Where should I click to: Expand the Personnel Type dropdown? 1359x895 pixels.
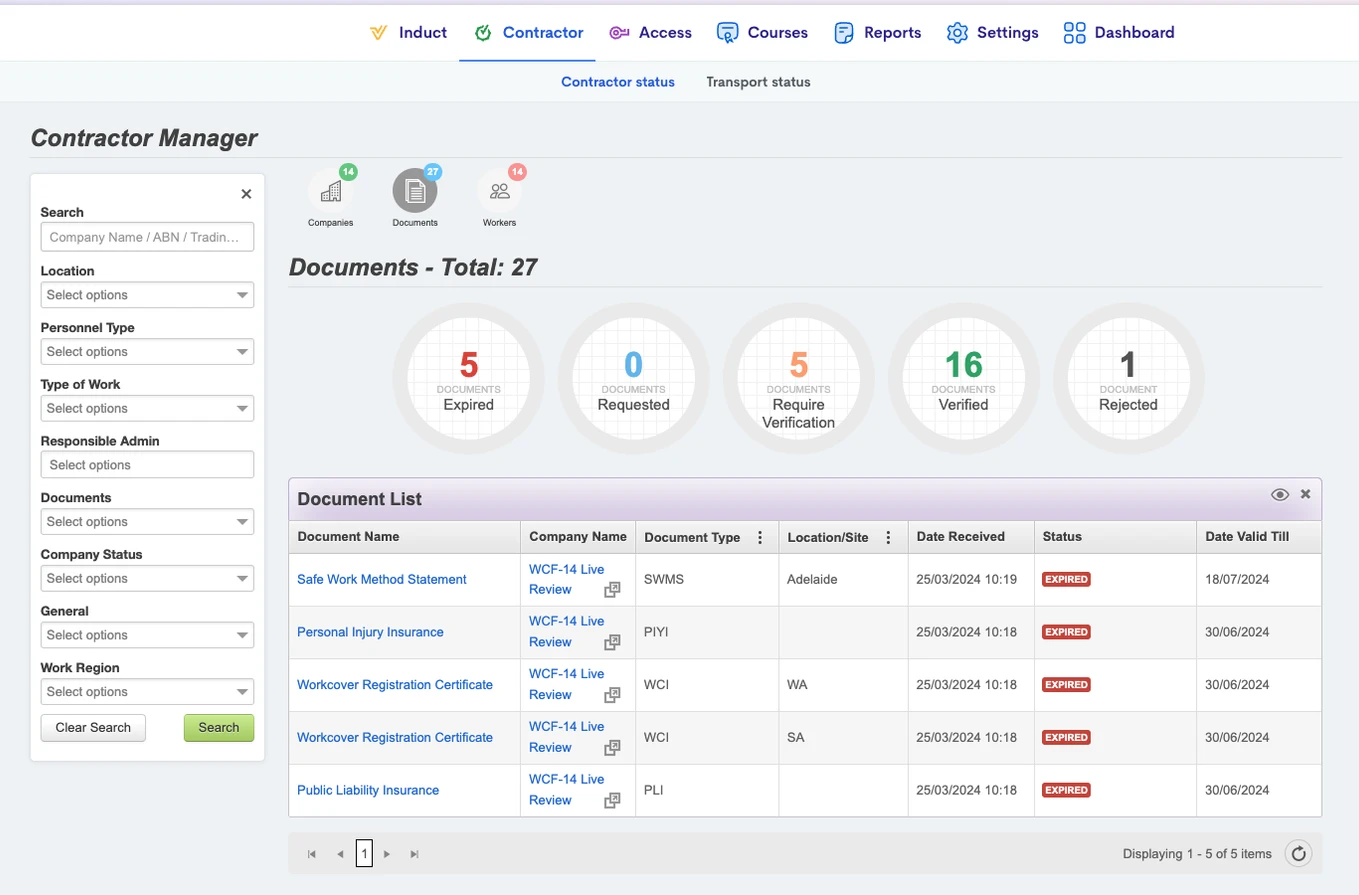click(147, 352)
